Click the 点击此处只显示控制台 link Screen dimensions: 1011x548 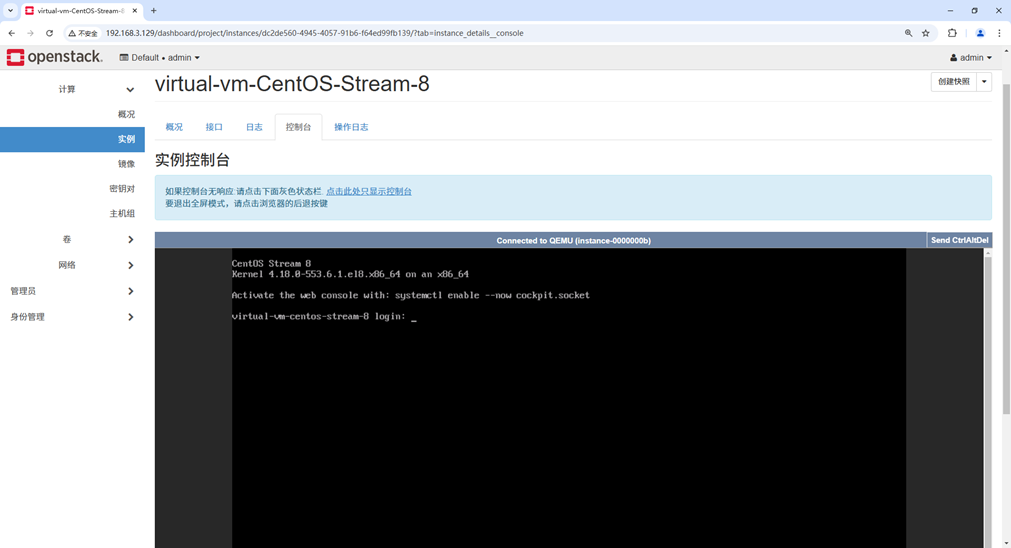click(369, 191)
